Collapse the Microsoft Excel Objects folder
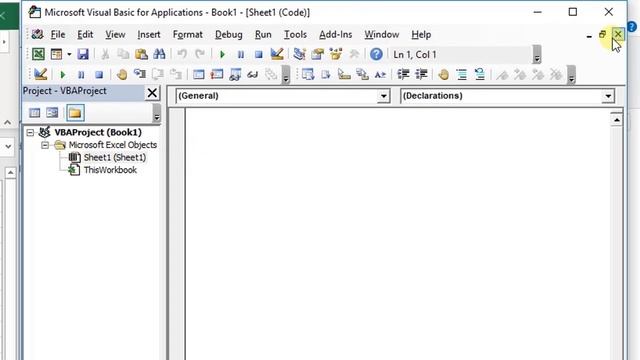This screenshot has height=360, width=640. coord(45,145)
